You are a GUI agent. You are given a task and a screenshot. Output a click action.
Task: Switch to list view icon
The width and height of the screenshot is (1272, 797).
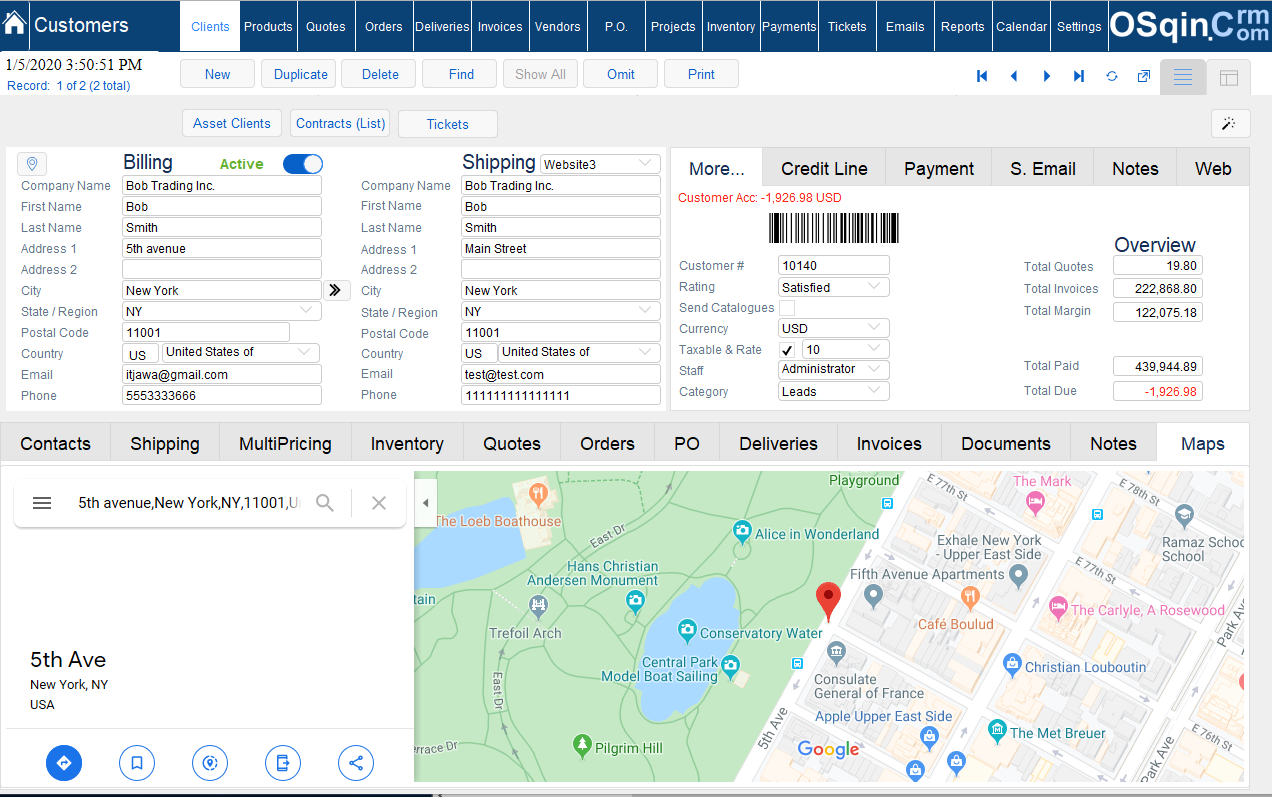click(x=1183, y=77)
